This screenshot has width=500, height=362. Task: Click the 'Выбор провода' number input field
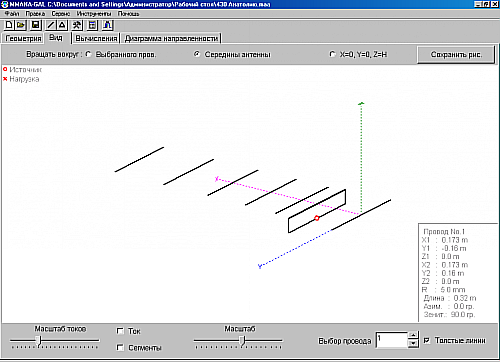tap(392, 340)
